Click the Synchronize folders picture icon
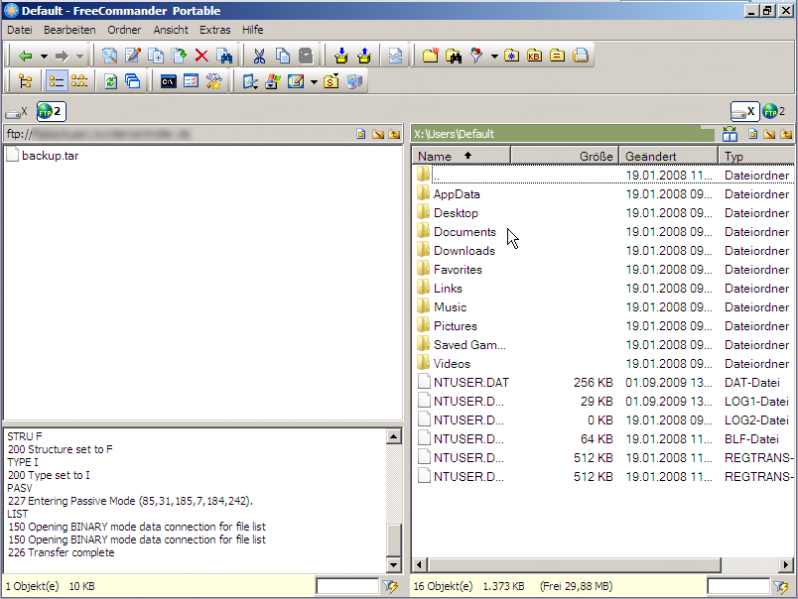Screen dimensions: 798x599 [x=395, y=55]
